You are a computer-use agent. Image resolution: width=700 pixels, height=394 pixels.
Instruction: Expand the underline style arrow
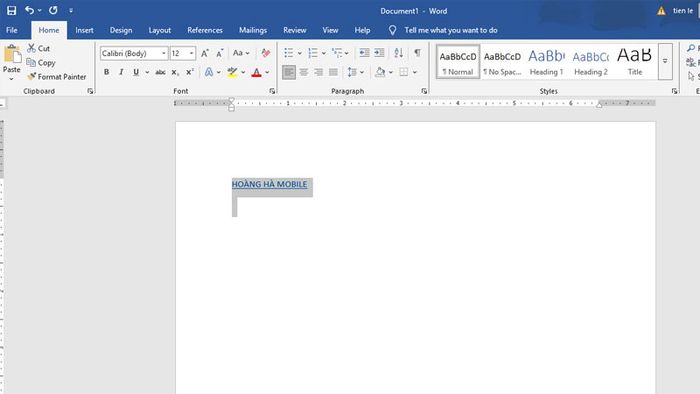[147, 72]
